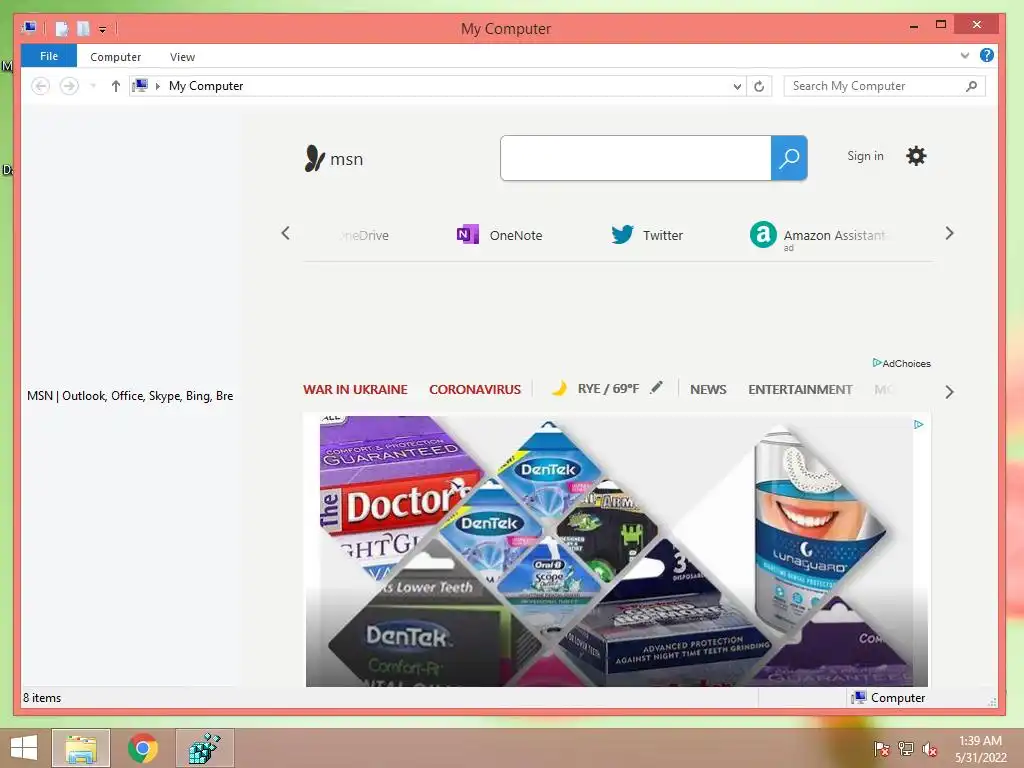
Task: Click the Search My Computer magnifier icon
Action: [972, 86]
